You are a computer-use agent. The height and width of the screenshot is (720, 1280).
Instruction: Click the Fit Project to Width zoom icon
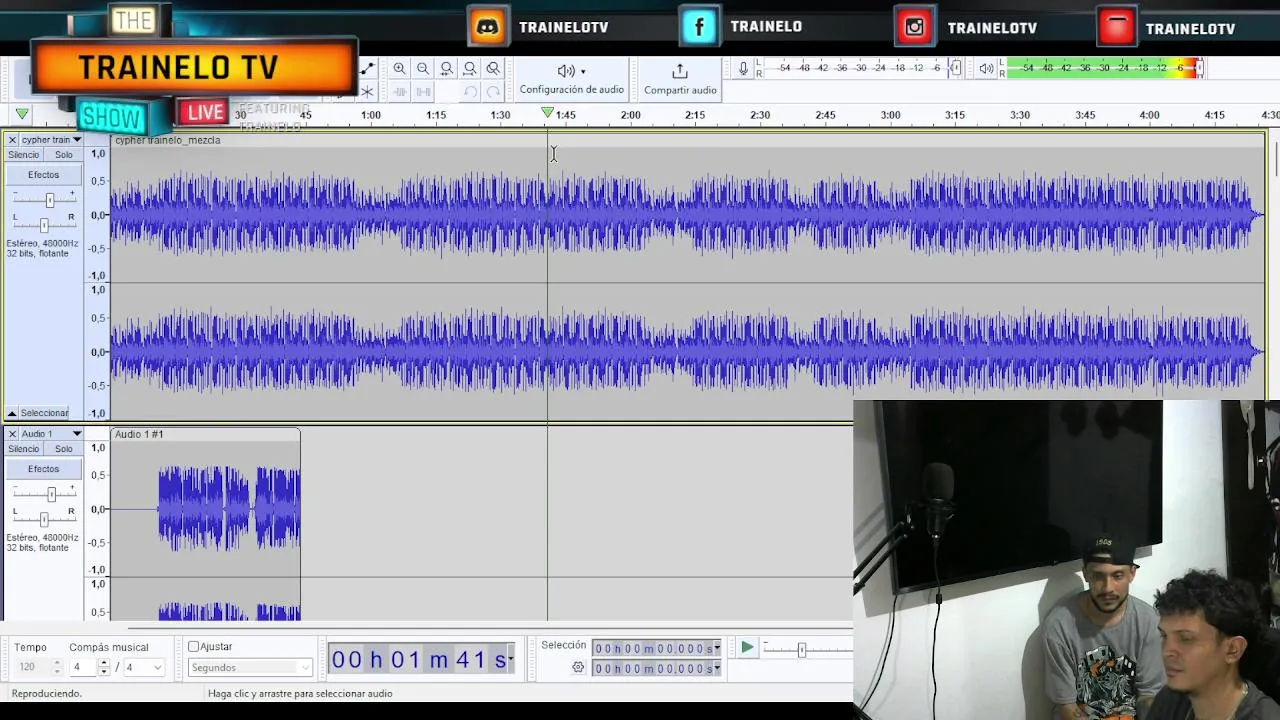[x=470, y=69]
